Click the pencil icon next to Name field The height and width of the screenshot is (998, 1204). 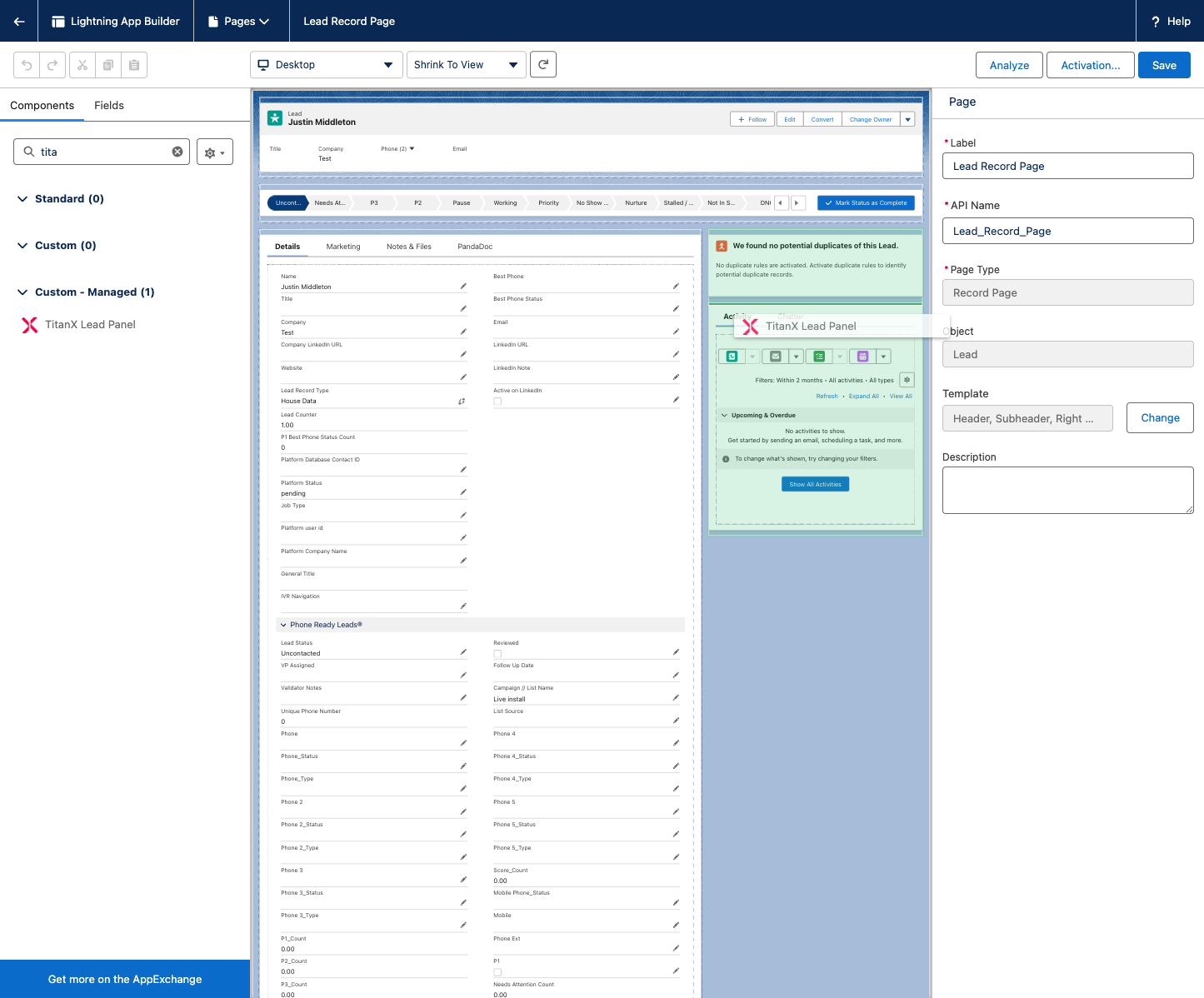[x=463, y=286]
